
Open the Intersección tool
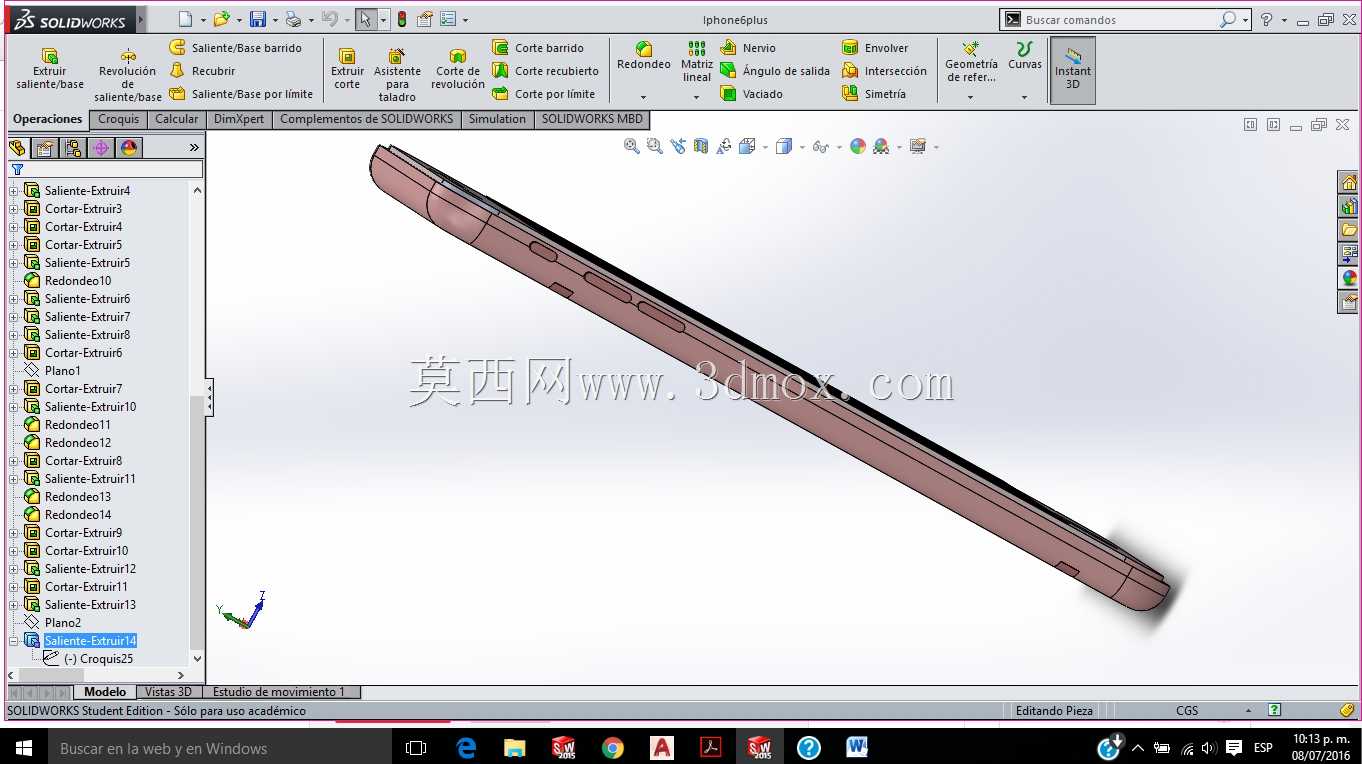pyautogui.click(x=884, y=71)
